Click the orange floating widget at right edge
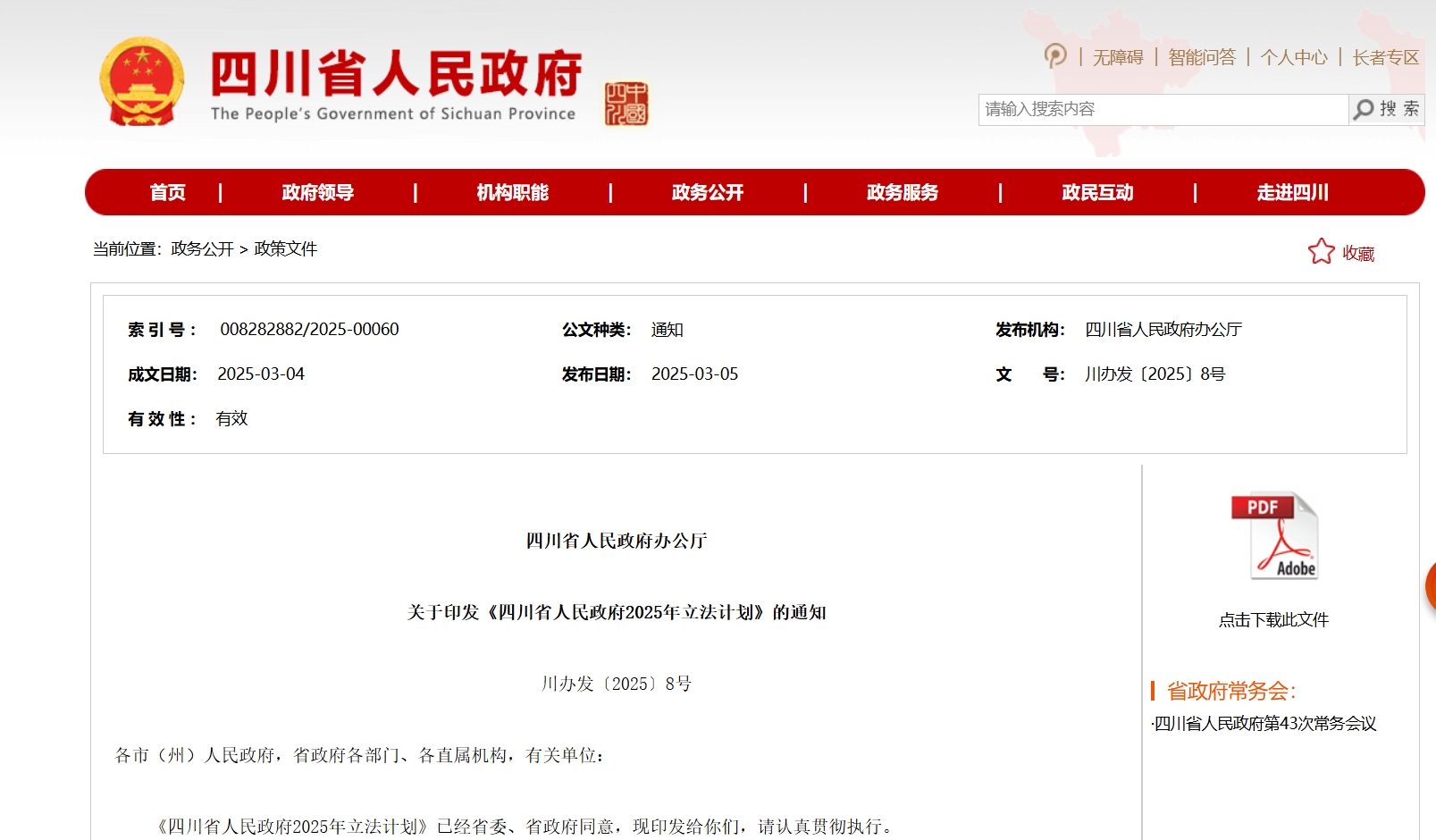 pyautogui.click(x=1430, y=586)
